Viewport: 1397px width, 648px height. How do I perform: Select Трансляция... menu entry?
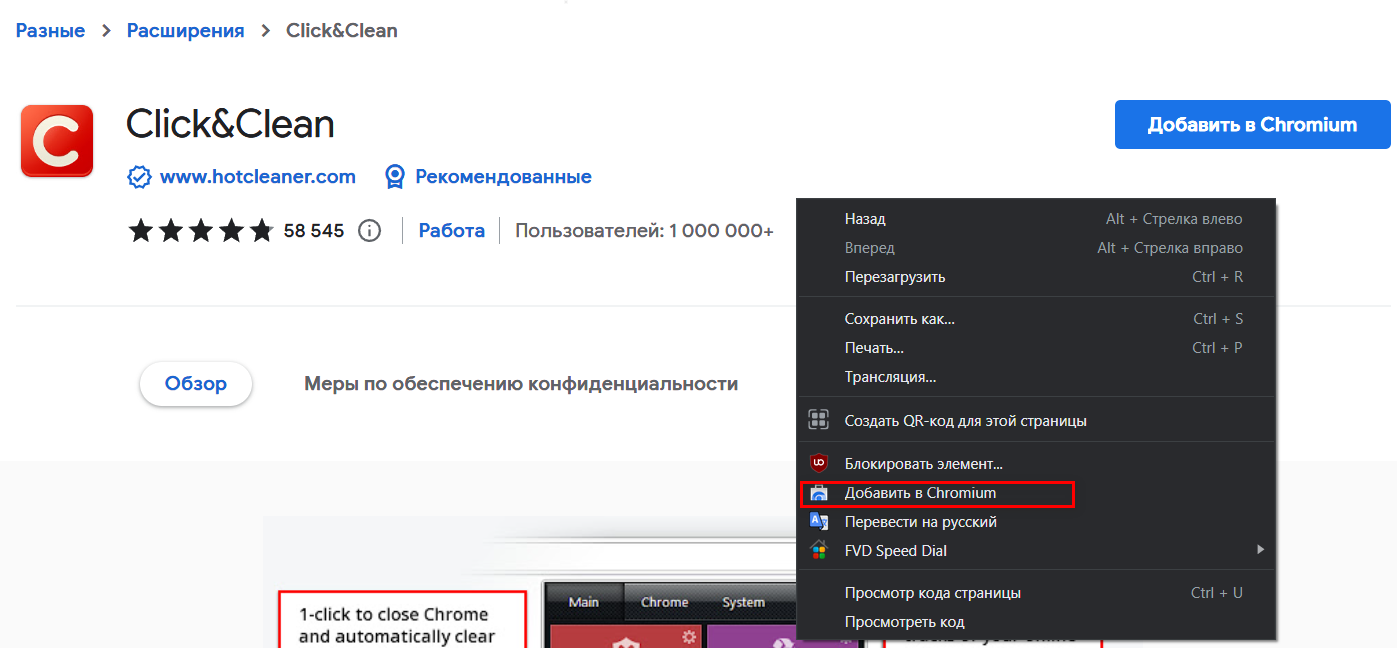pos(1036,377)
